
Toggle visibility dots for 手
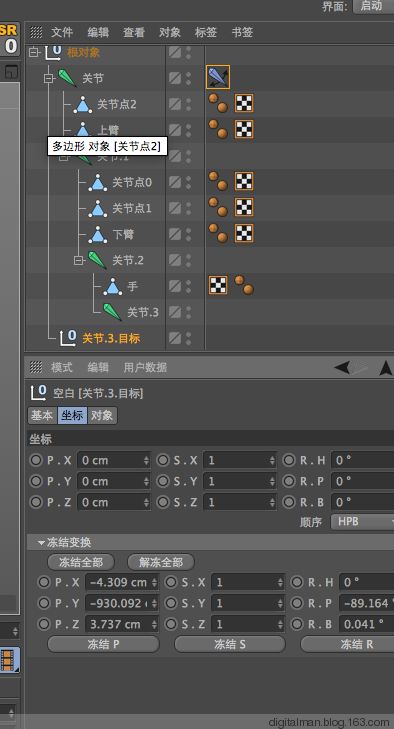[x=188, y=286]
